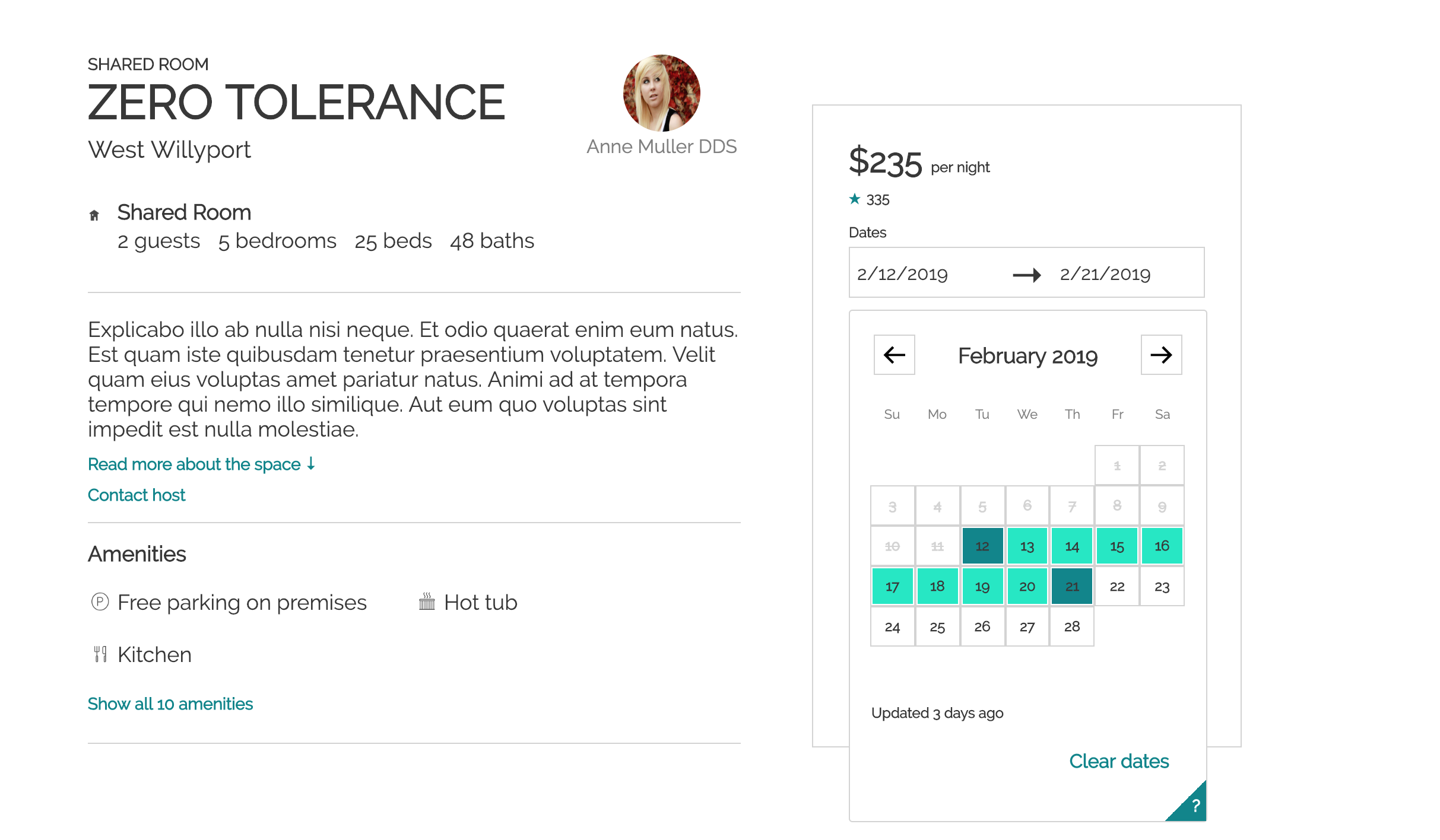Open host Anne Muller DDS profile photo
The image size is (1440, 840).
pyautogui.click(x=661, y=93)
